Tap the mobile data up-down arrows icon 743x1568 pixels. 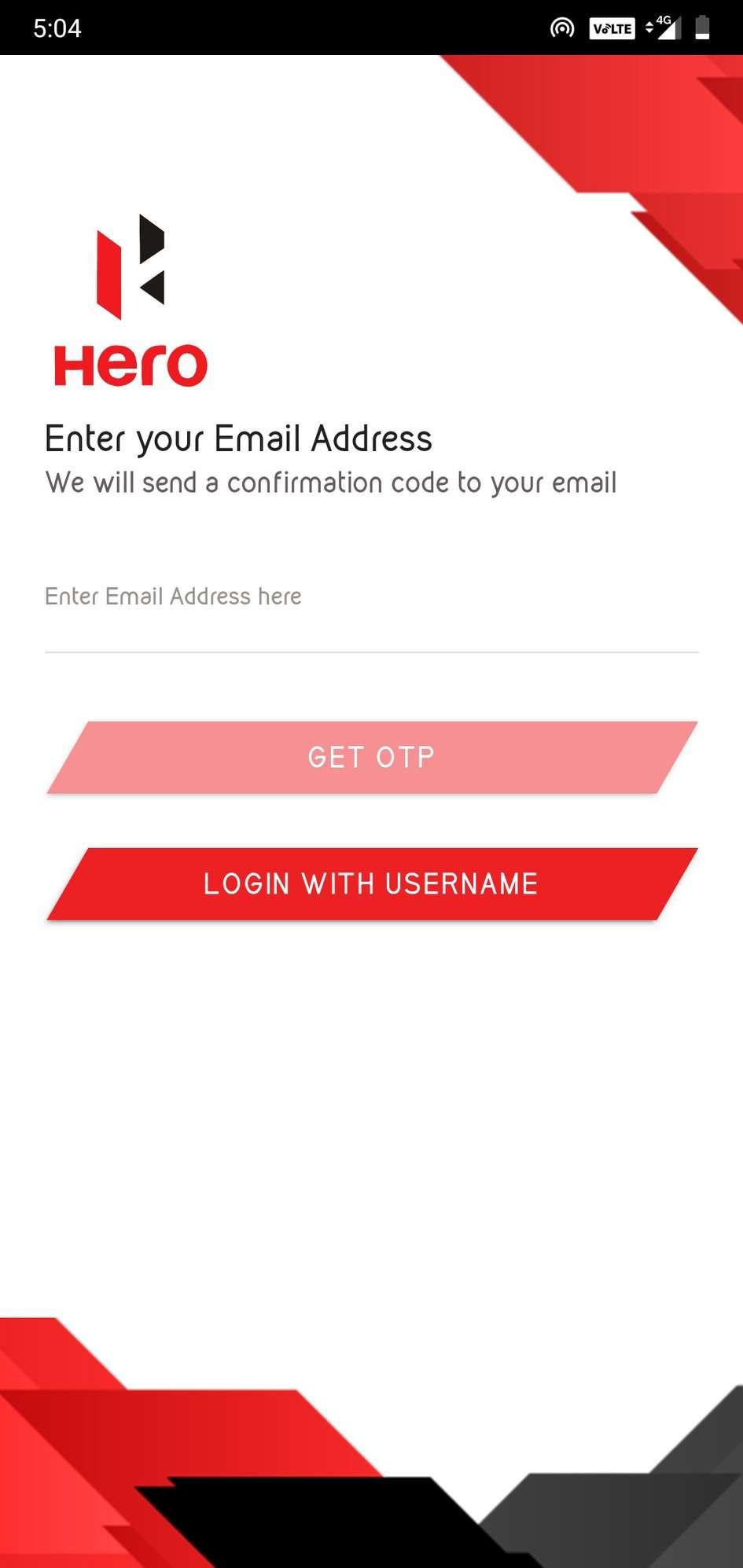[x=649, y=28]
